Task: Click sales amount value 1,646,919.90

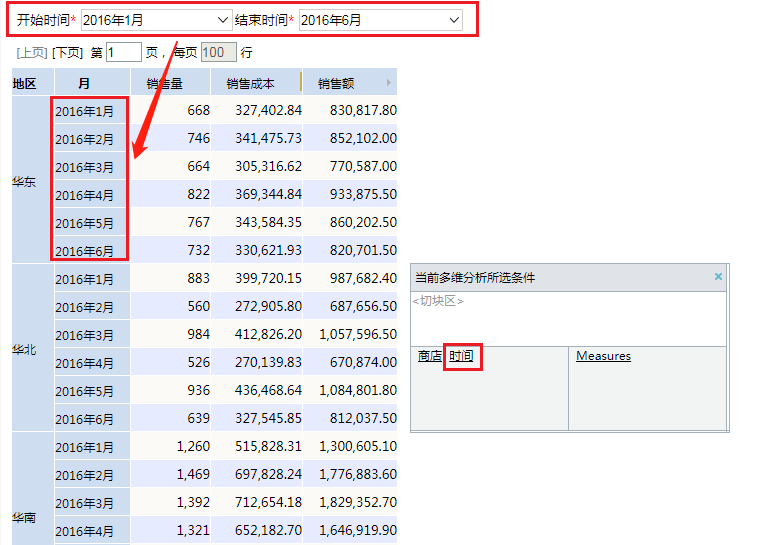Action: click(x=358, y=530)
